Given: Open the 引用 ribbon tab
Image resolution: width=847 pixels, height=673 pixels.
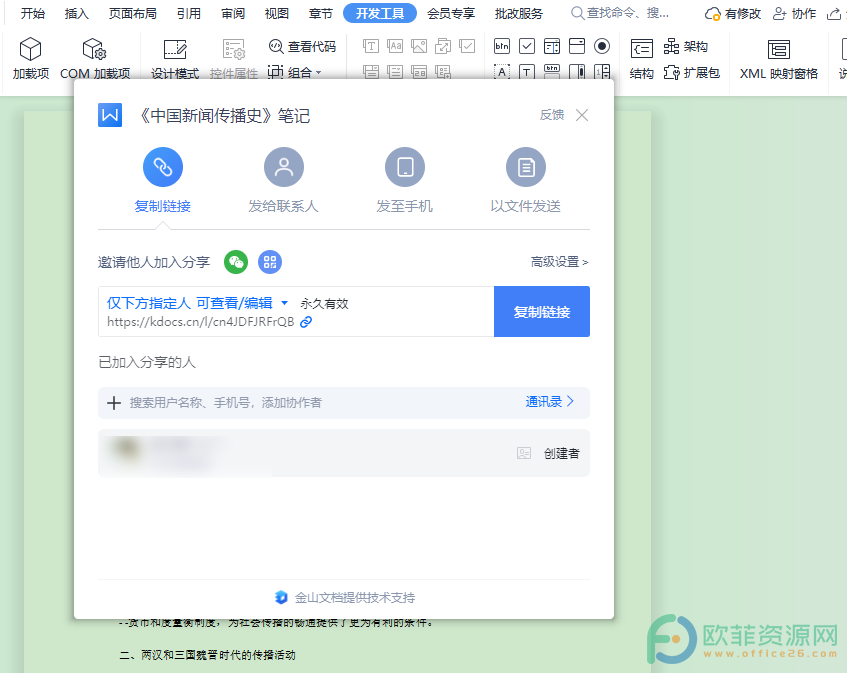Looking at the screenshot, I should [189, 13].
